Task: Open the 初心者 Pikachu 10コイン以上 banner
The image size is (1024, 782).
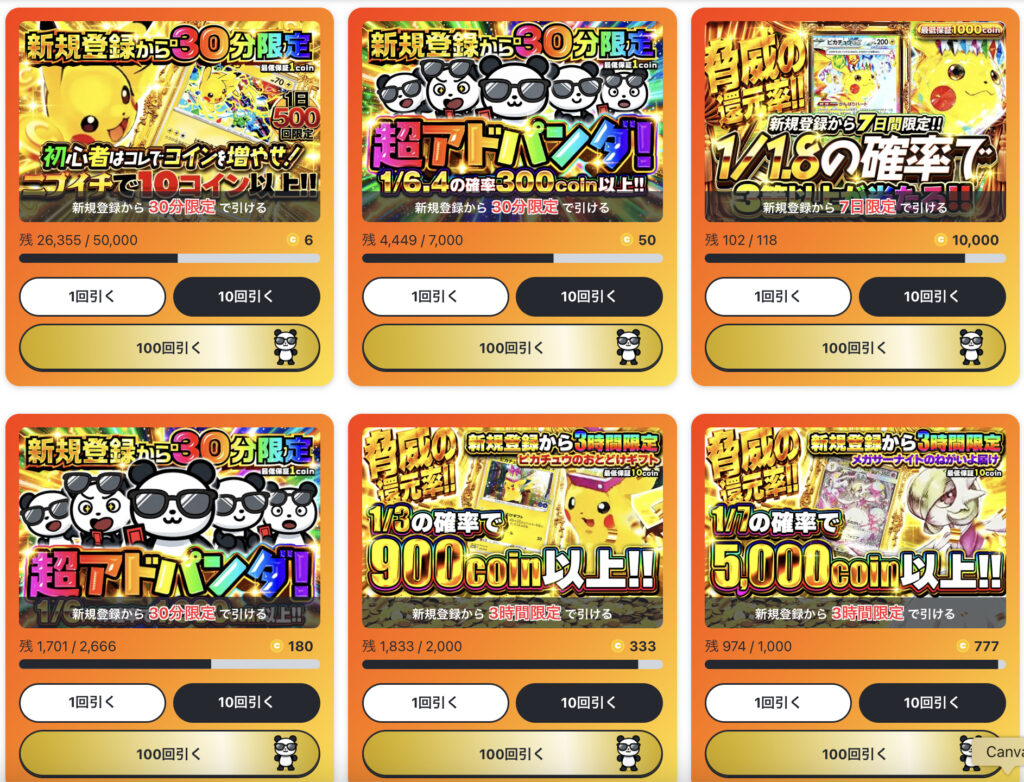Action: pos(169,121)
